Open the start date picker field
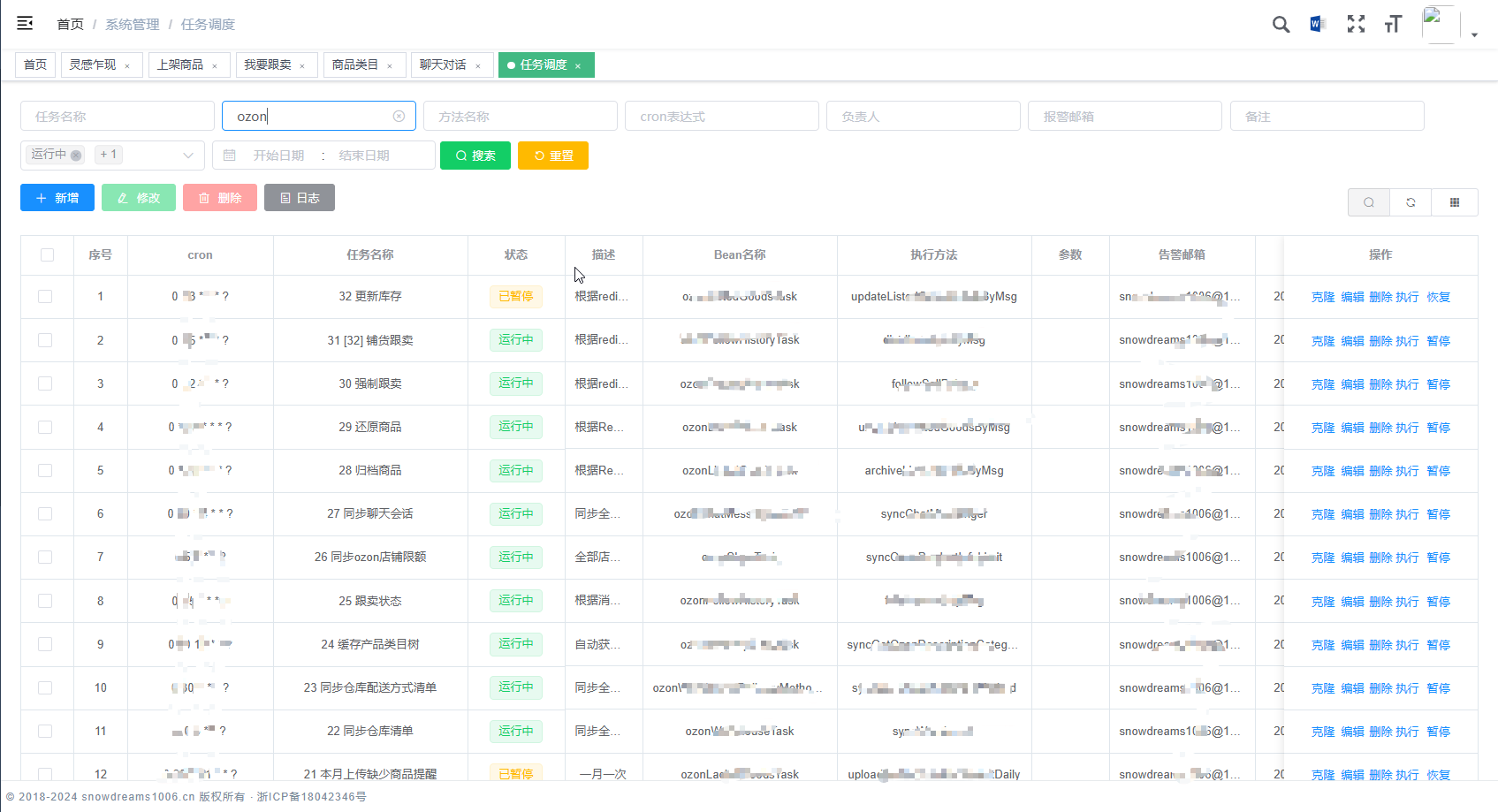 pyautogui.click(x=278, y=156)
